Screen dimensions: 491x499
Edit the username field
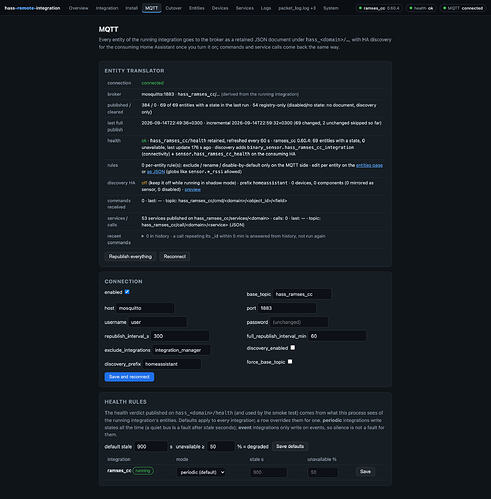[x=157, y=322]
